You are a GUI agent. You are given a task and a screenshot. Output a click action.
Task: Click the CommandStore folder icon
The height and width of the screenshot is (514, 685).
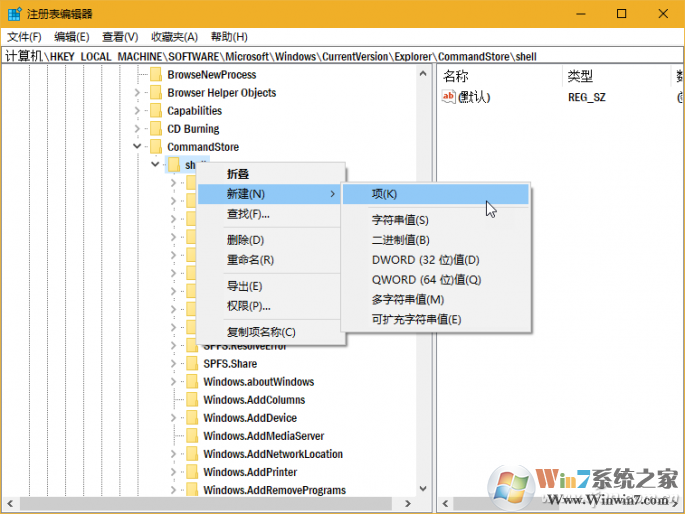(154, 147)
